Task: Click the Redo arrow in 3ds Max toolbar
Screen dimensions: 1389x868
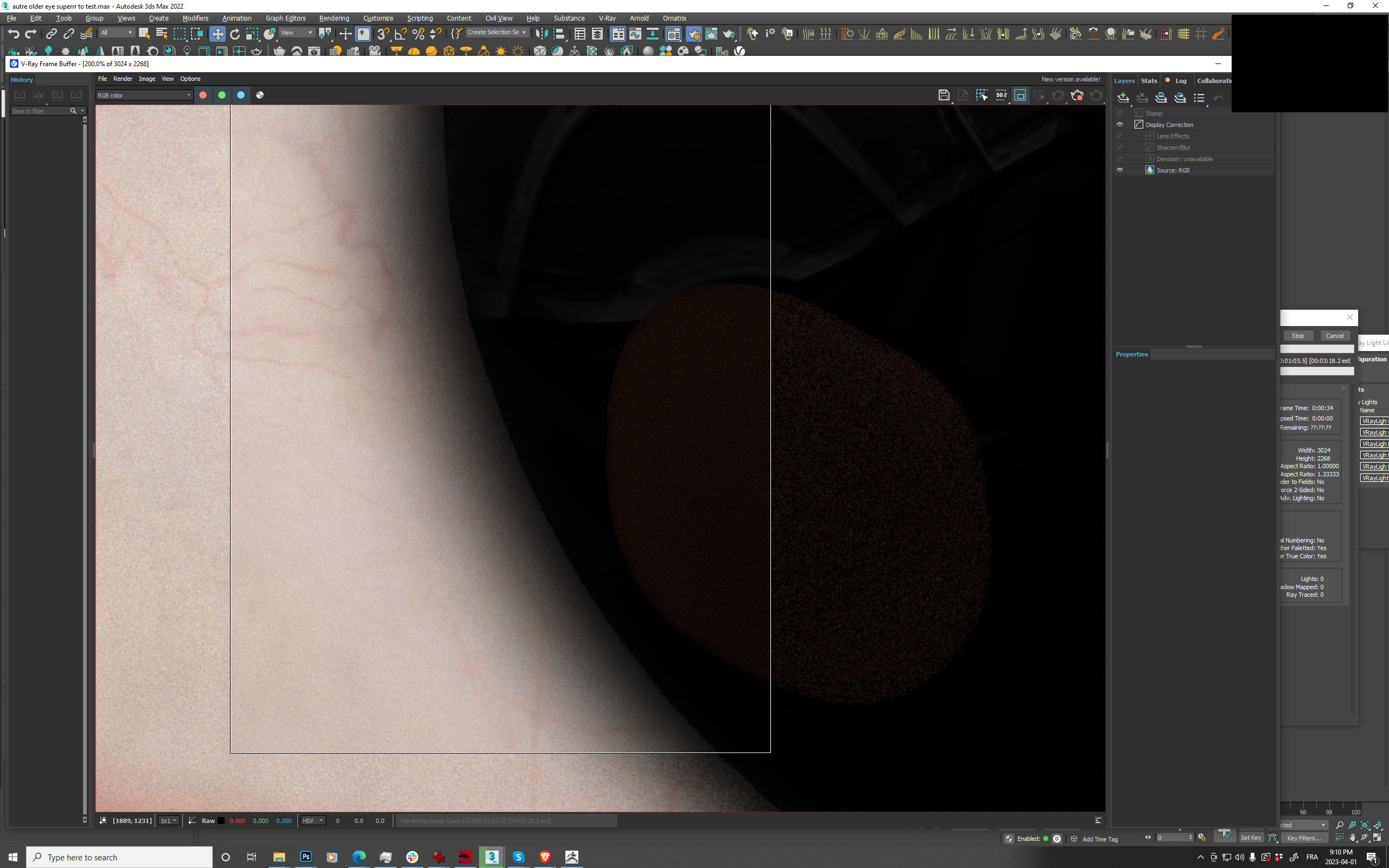Action: (31, 34)
